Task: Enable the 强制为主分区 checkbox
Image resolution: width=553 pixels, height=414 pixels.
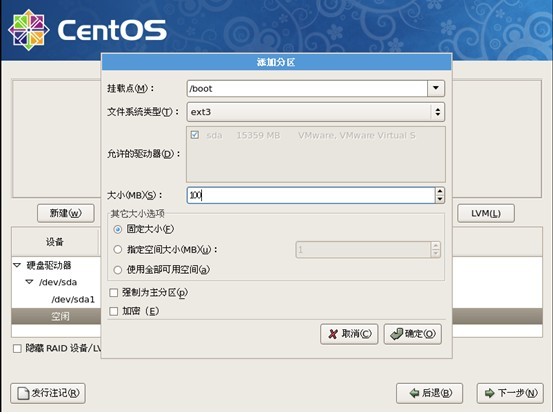Action: (114, 293)
